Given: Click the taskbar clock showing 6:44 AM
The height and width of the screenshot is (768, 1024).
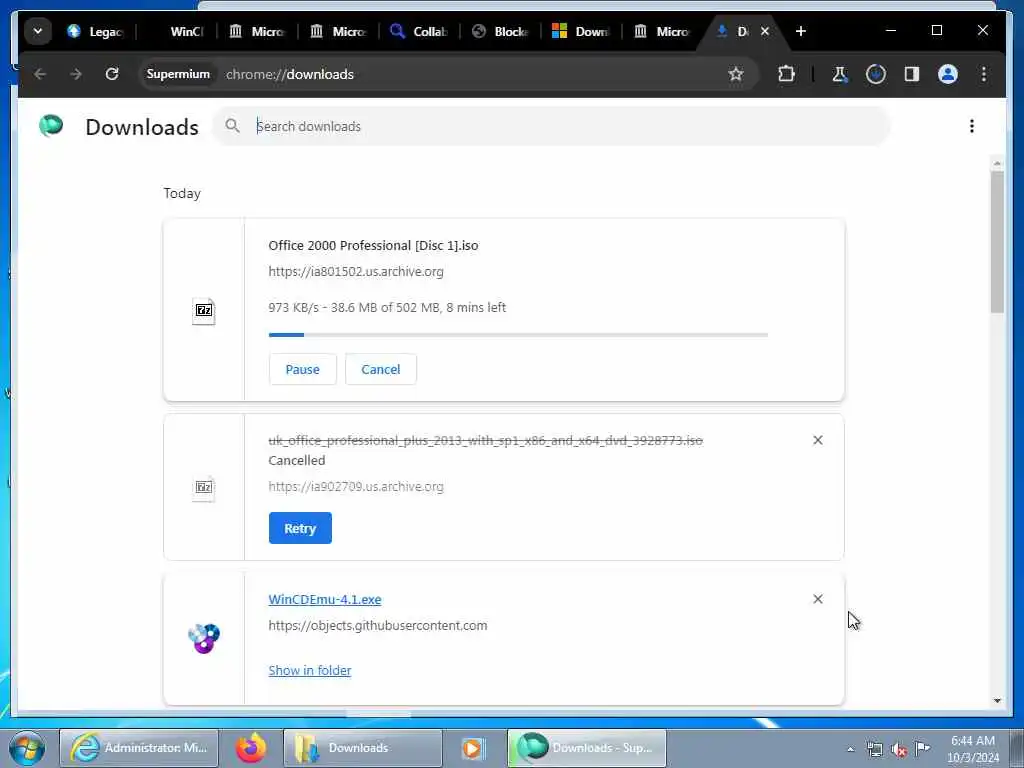Looking at the screenshot, I should 972,749.
